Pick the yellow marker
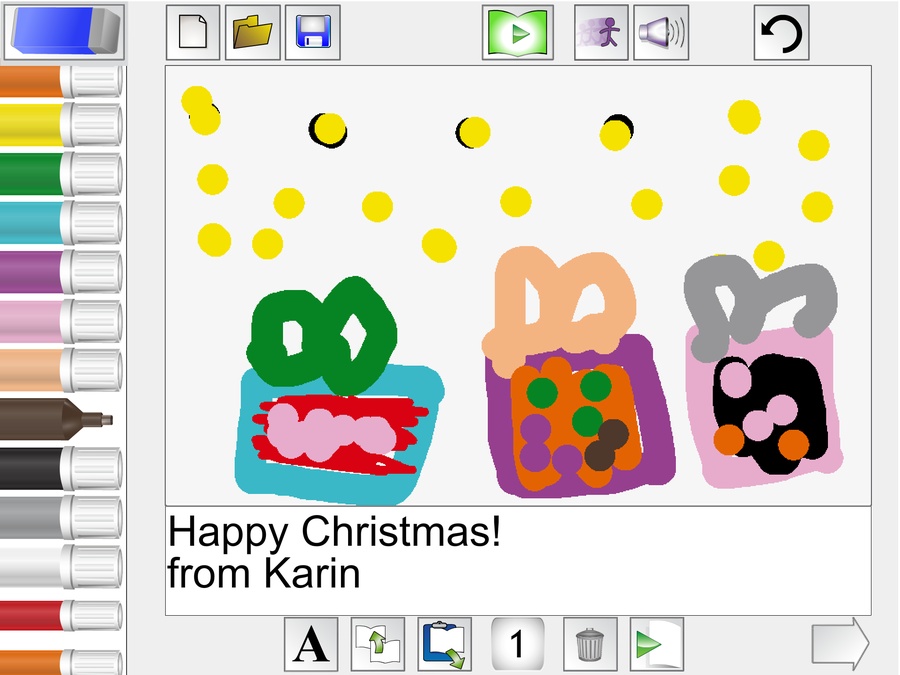900x675 pixels. coord(61,124)
